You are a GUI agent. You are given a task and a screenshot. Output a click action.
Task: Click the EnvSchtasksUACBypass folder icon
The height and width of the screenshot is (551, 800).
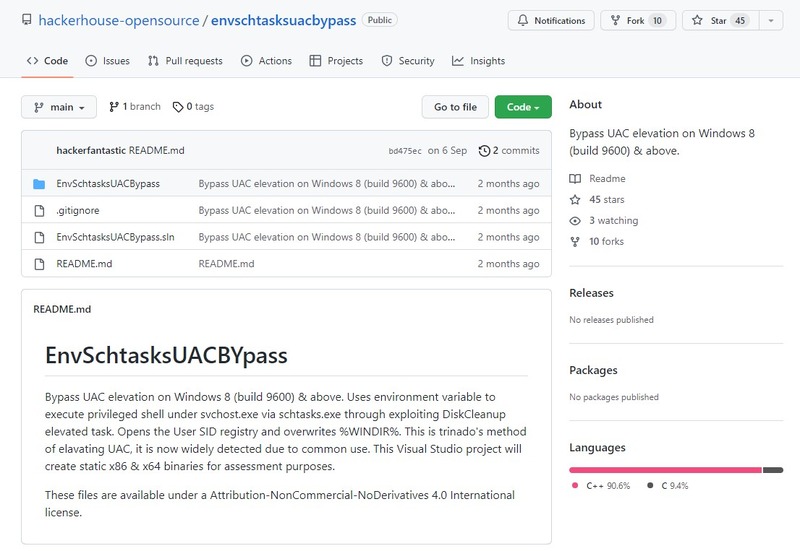pyautogui.click(x=39, y=184)
